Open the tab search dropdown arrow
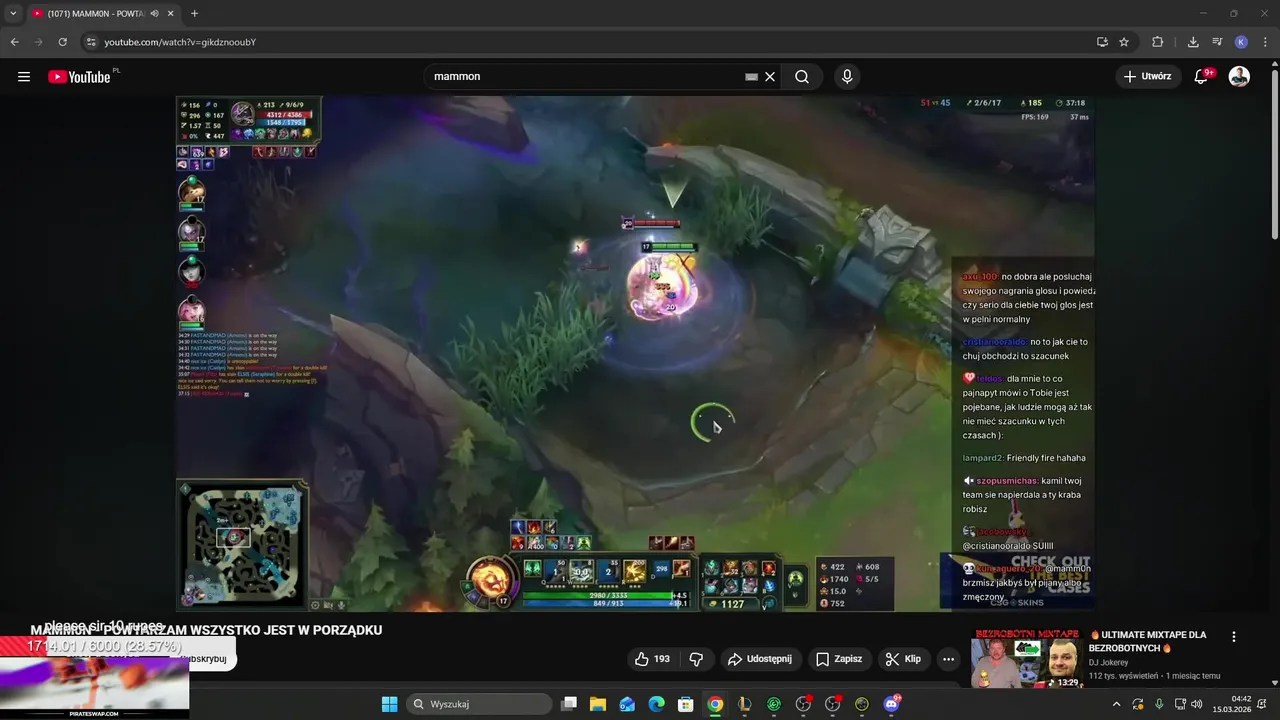This screenshot has height=720, width=1280. [13, 14]
